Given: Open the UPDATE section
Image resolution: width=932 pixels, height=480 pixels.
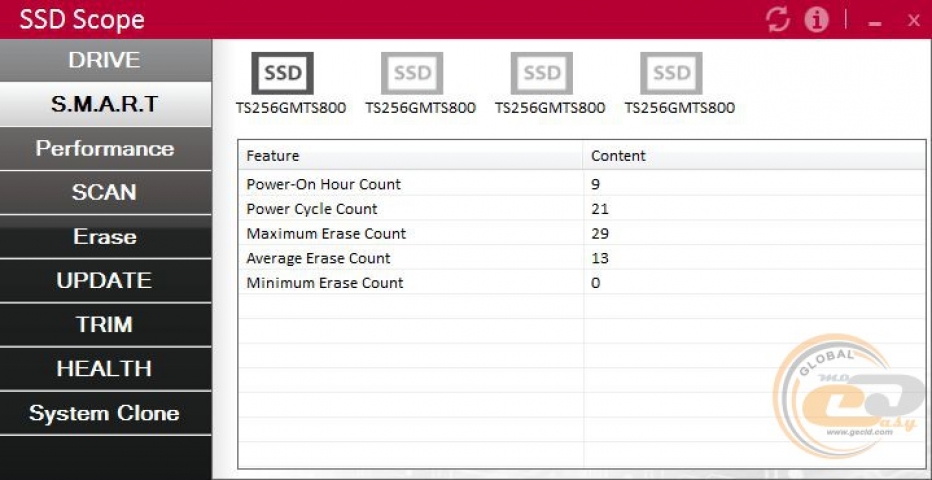Looking at the screenshot, I should click(x=105, y=280).
